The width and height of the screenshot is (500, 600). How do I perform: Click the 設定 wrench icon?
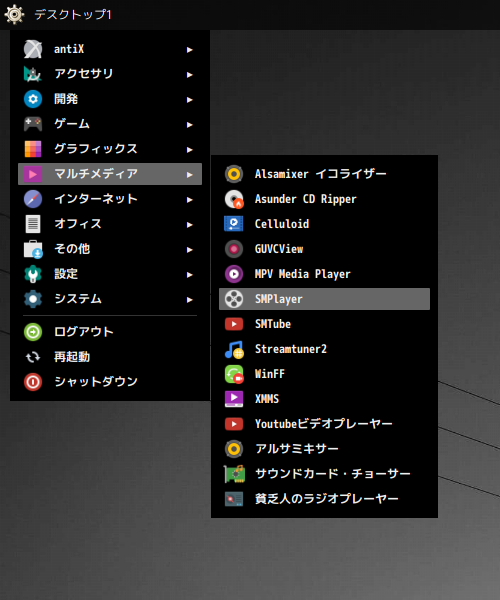pyautogui.click(x=33, y=274)
